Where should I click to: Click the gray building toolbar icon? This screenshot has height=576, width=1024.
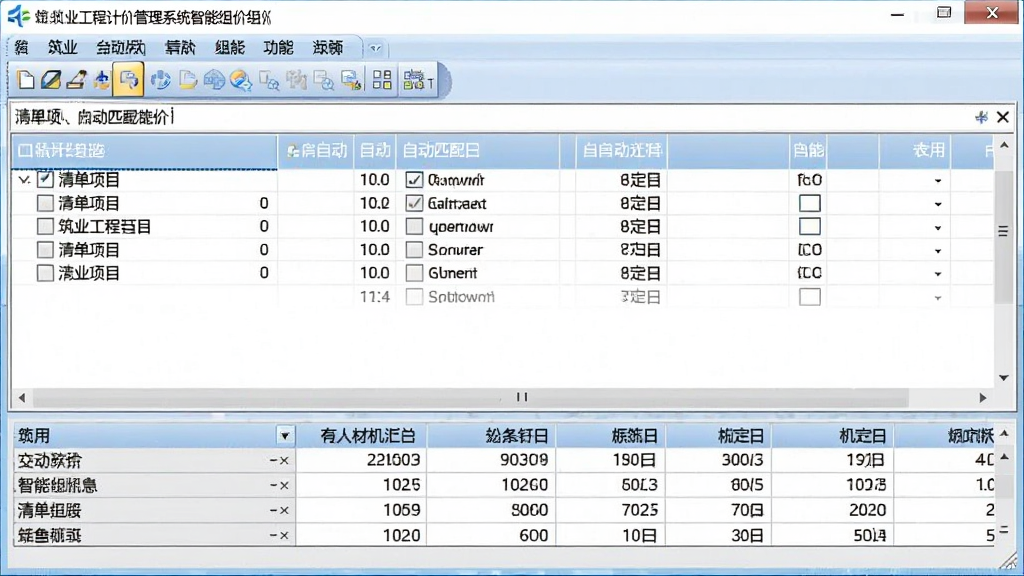296,80
